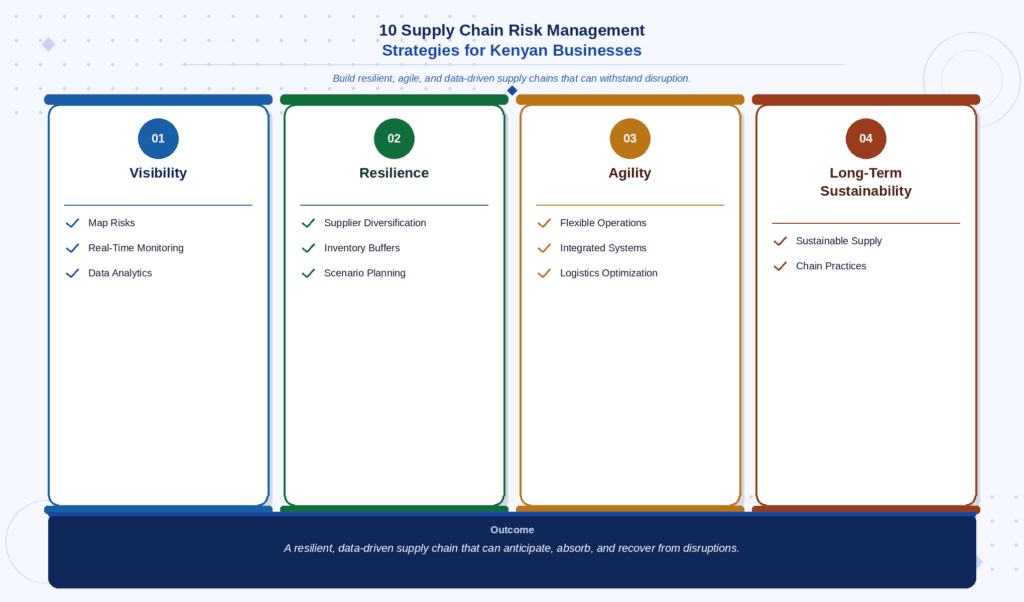Screen dimensions: 1024x602
Task: Click the 03 Agility number badge
Action: [630, 138]
